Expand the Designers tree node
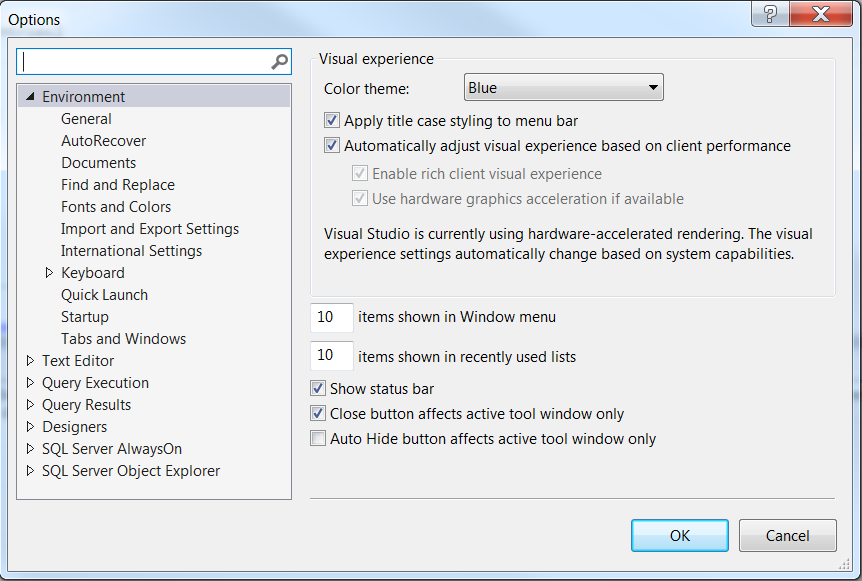Screen dimensions: 862x581 click(x=30, y=426)
